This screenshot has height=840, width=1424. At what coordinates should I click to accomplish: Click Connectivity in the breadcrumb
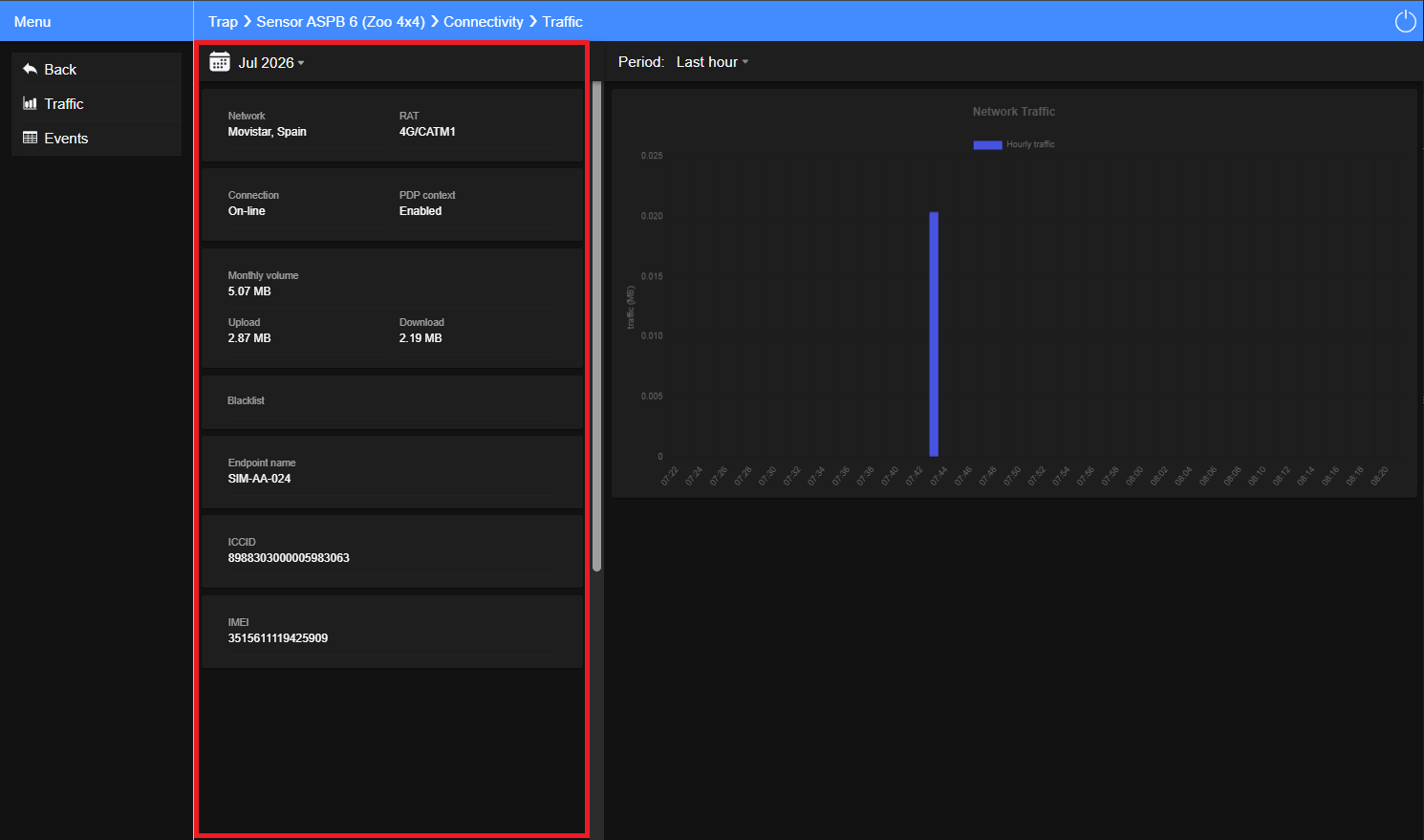[484, 21]
